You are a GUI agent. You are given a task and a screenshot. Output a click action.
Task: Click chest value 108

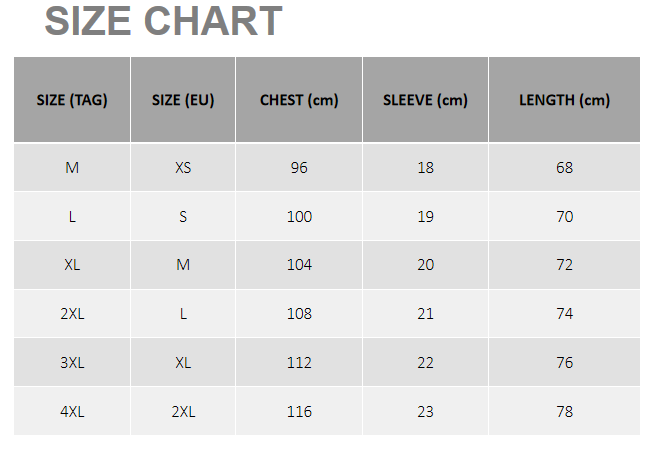click(299, 314)
